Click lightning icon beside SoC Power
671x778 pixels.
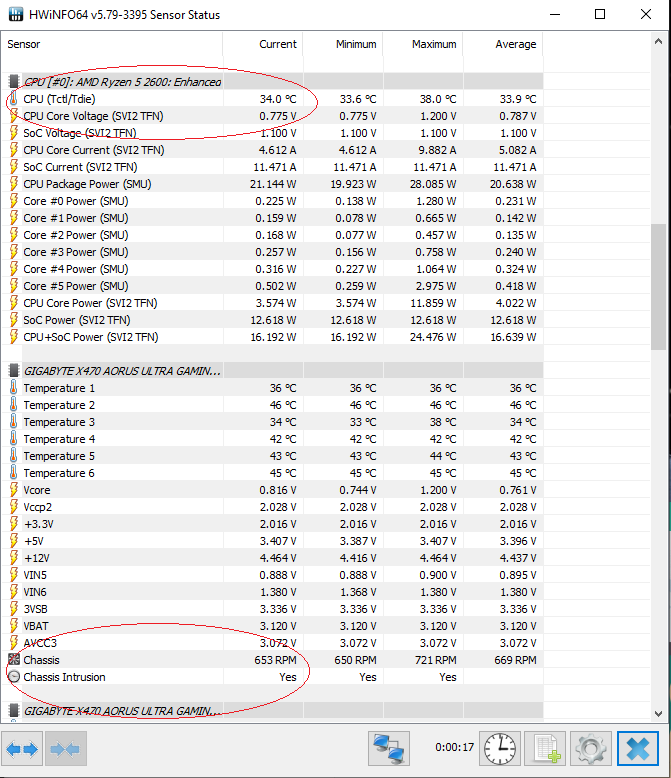point(14,320)
